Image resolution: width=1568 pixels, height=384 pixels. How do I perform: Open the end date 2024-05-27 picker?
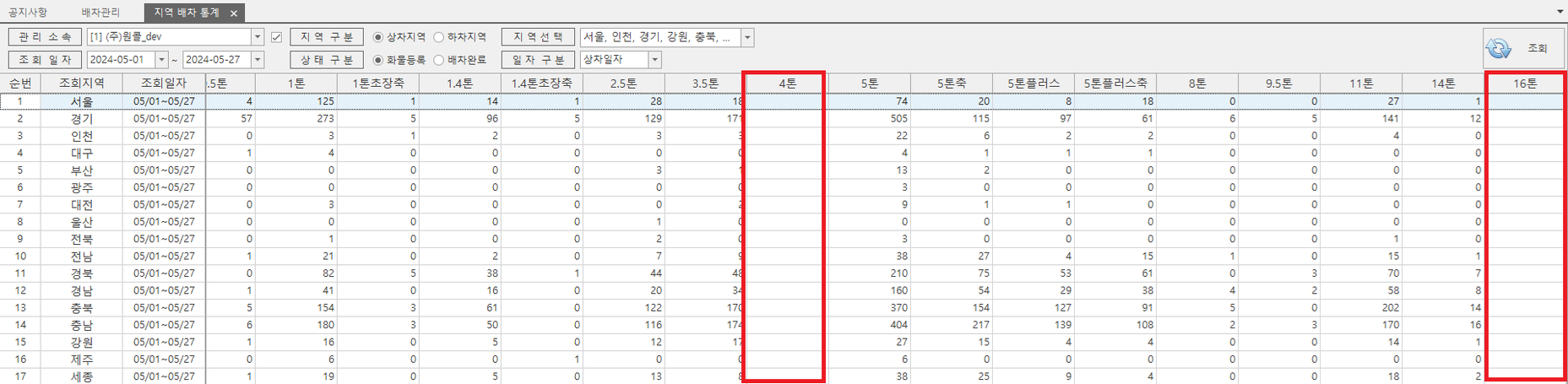258,60
